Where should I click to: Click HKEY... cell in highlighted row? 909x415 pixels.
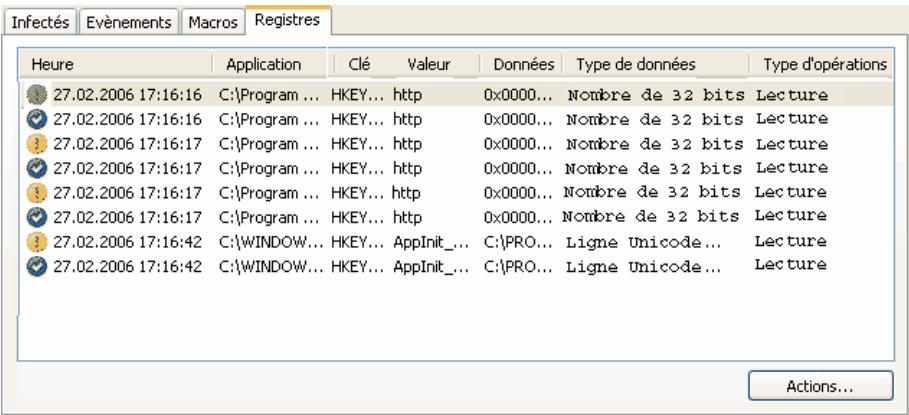(357, 96)
